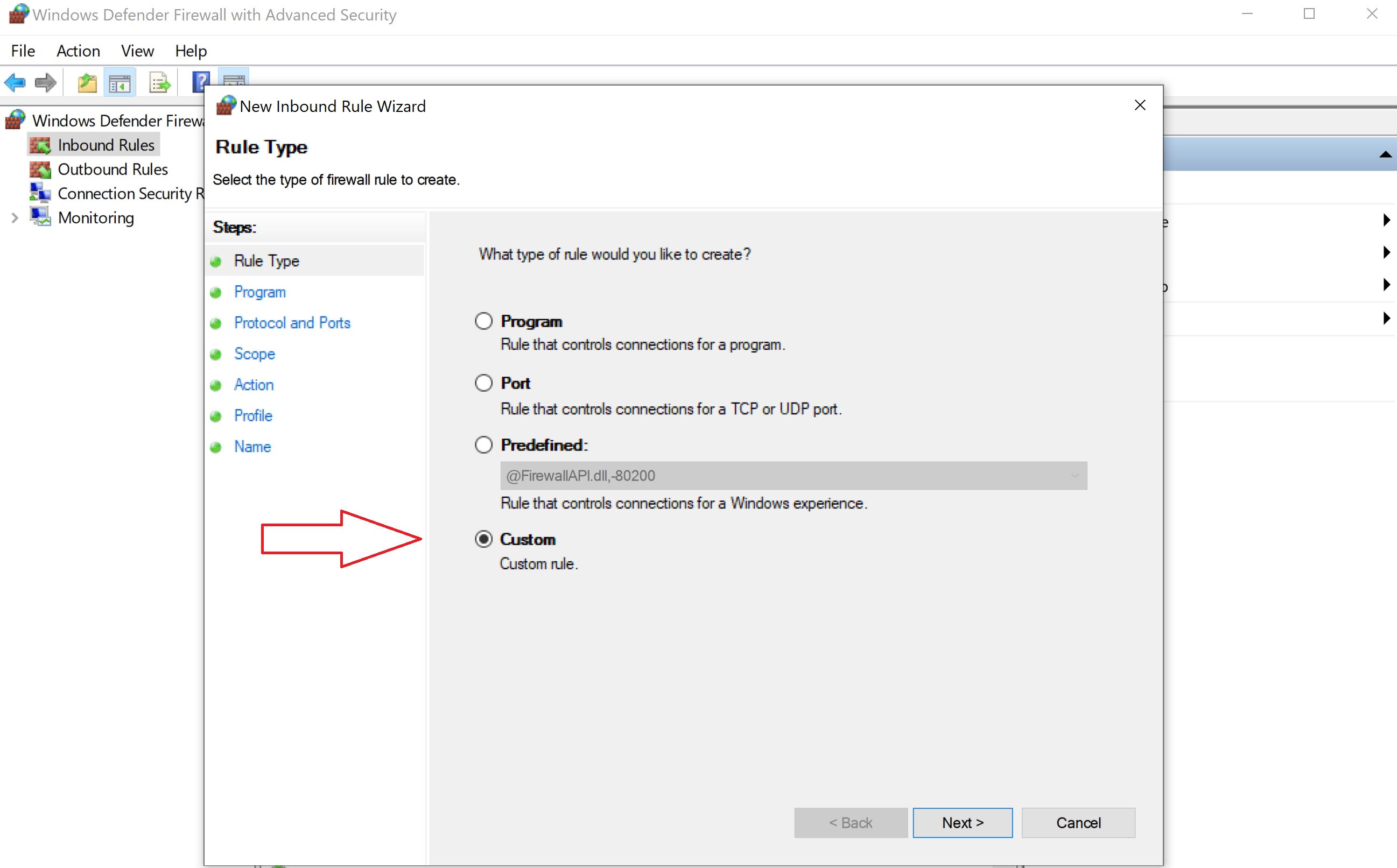This screenshot has width=1397, height=868.
Task: Select Connection Security Rules tree item
Action: [x=130, y=194]
